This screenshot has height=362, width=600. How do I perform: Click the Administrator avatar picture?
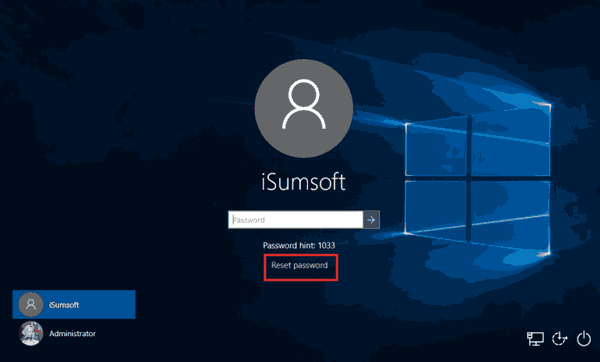[31, 334]
